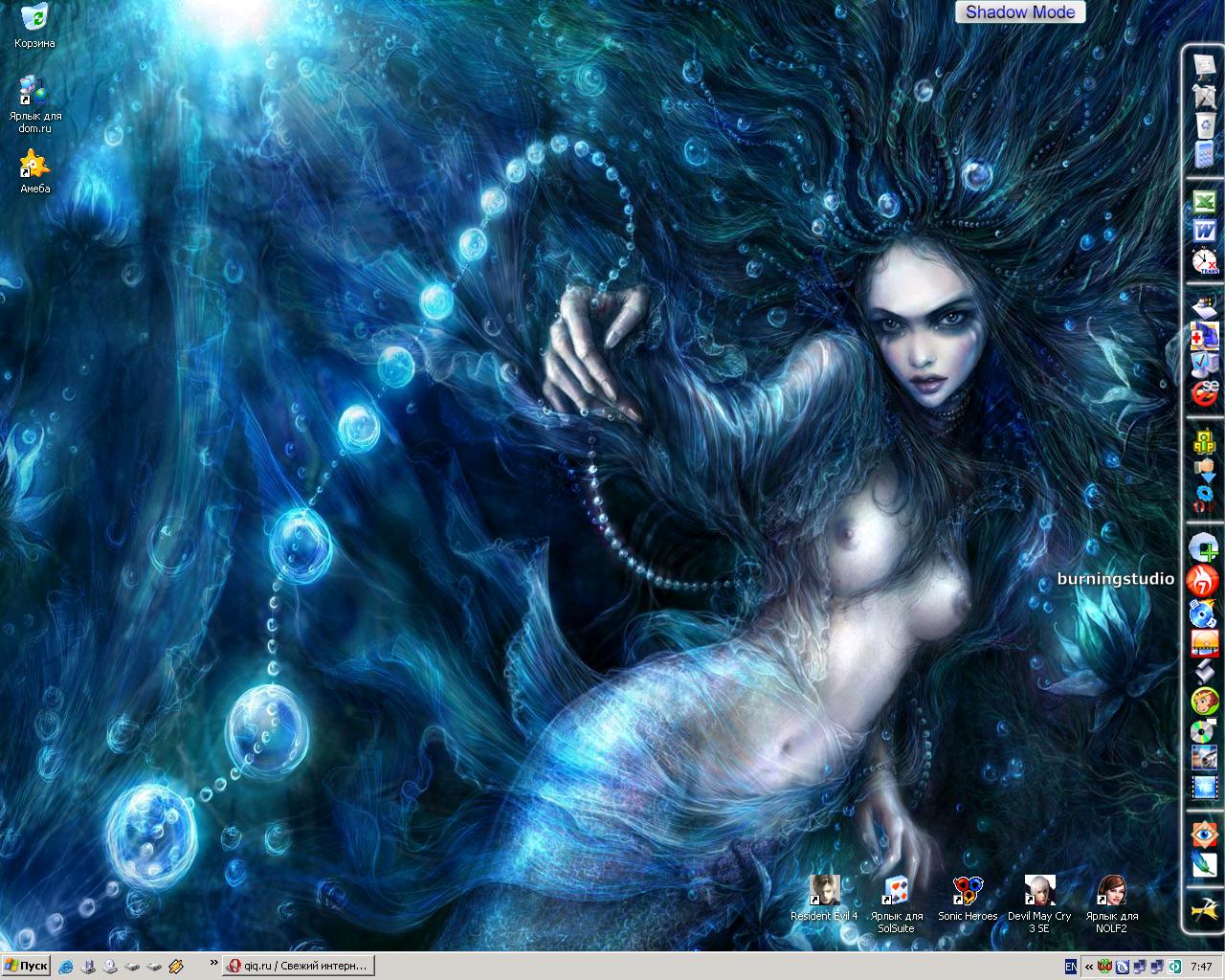The height and width of the screenshot is (980, 1225).
Task: Open the cartoon face icon in the dock
Action: 1204,702
